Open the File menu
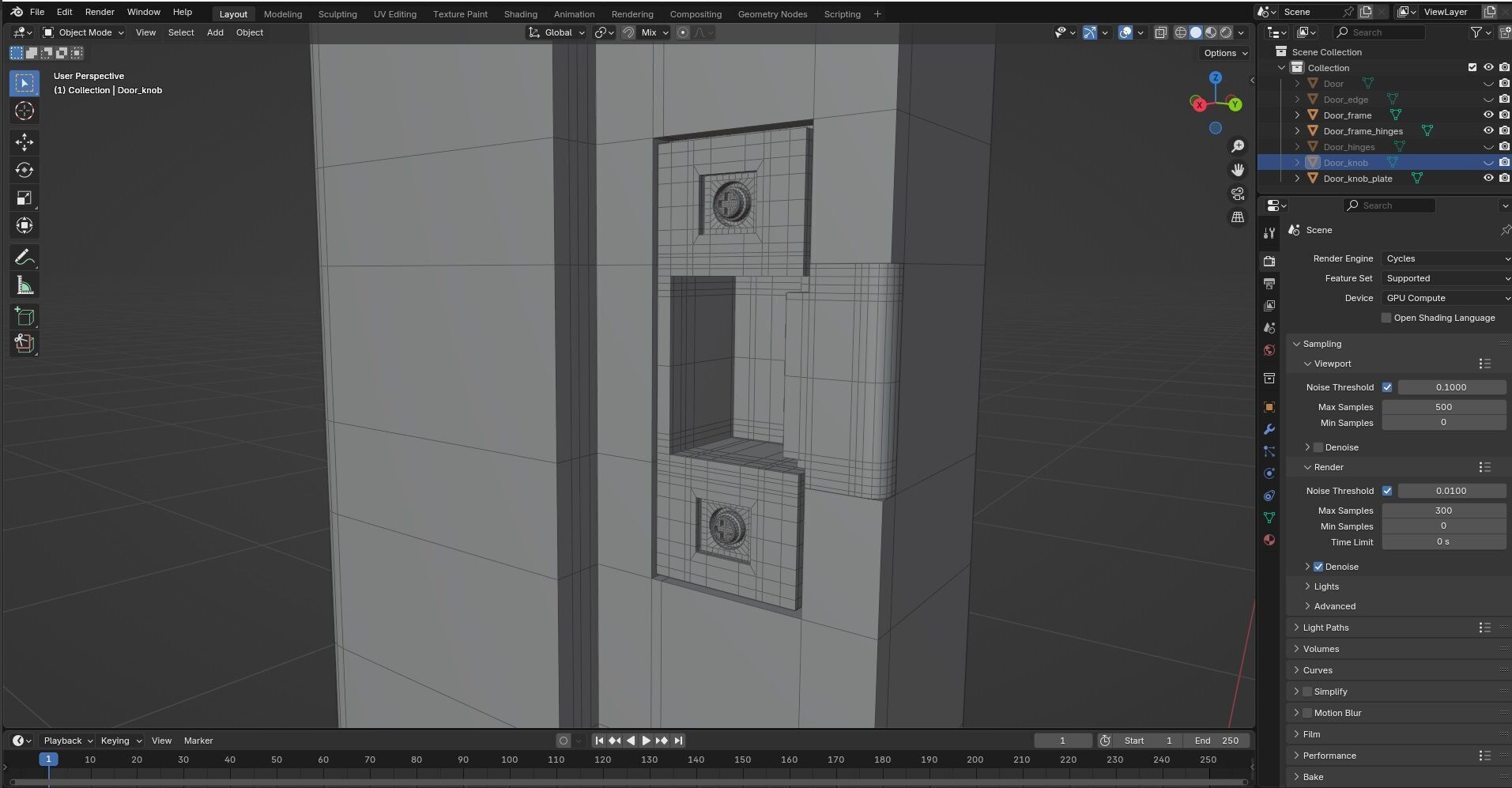1512x788 pixels. (37, 12)
